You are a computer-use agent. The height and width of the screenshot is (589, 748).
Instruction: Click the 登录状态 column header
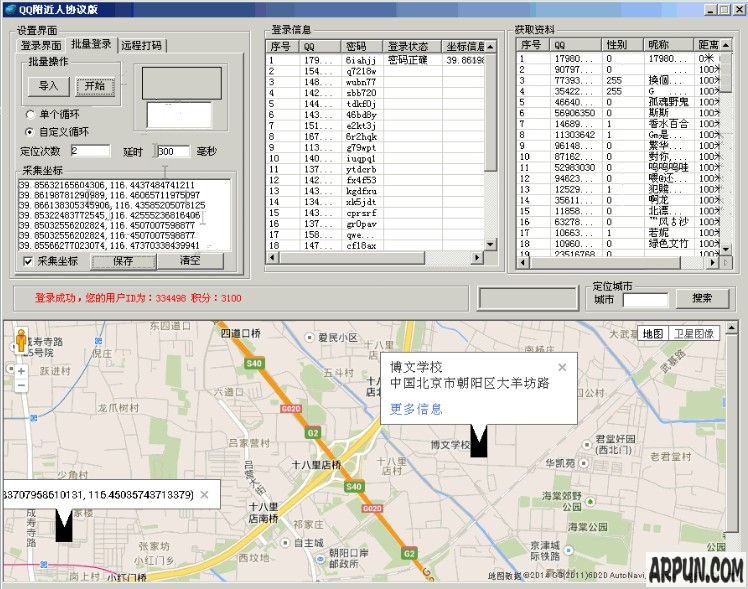click(x=412, y=46)
